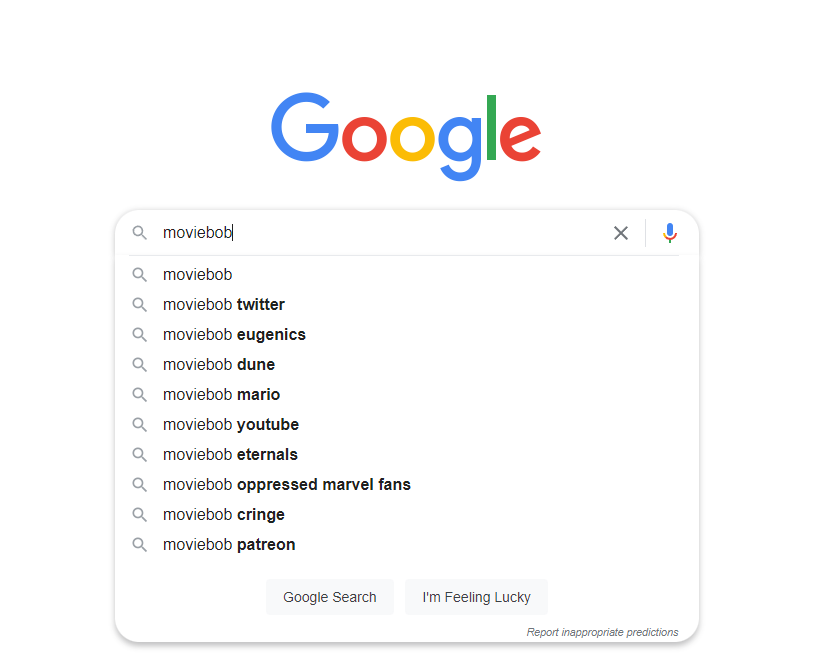821x663 pixels.
Task: Choose the 'moviebob eugenics' suggestion
Action: (x=234, y=334)
